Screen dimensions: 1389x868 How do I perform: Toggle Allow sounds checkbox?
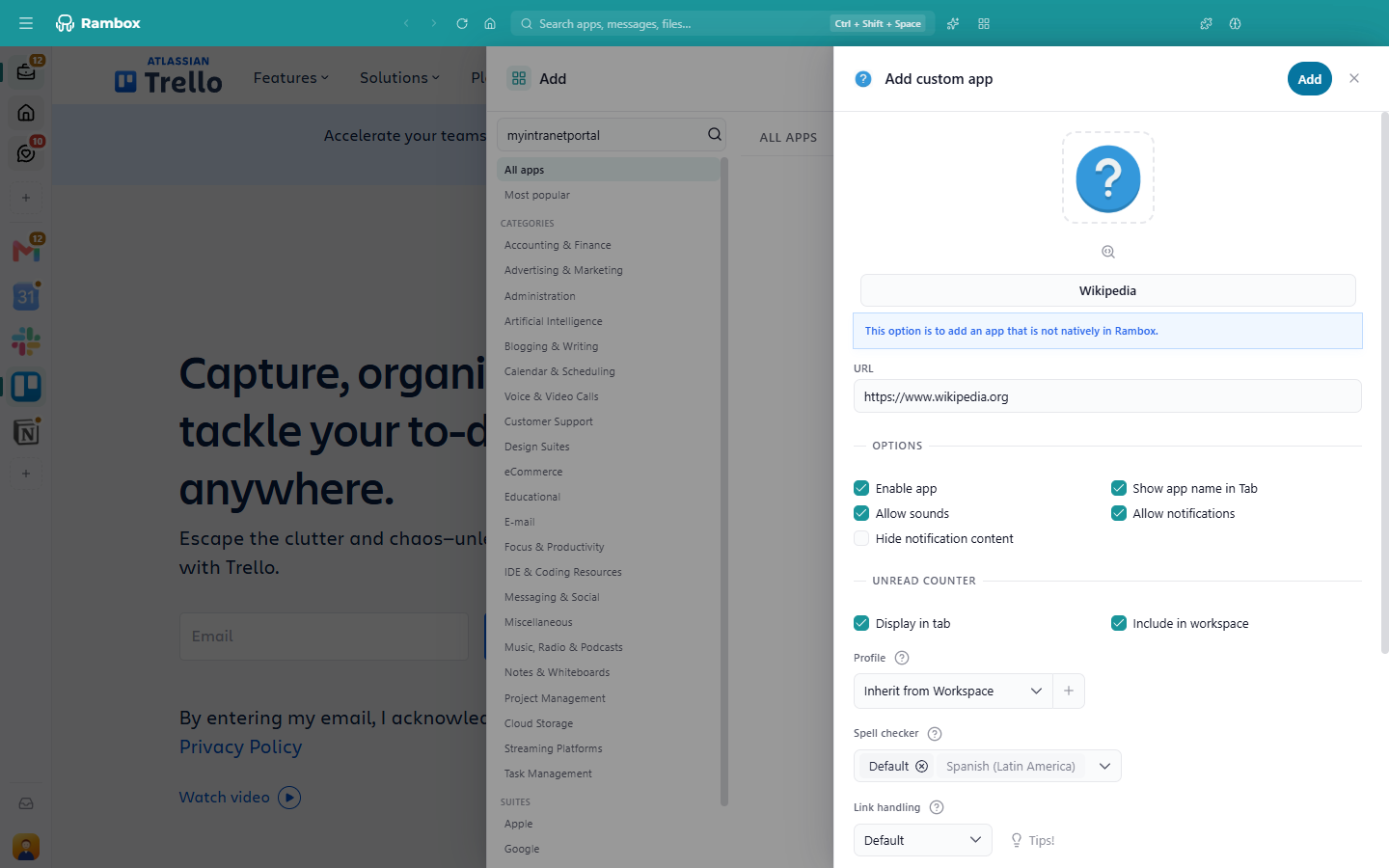pyautogui.click(x=861, y=513)
